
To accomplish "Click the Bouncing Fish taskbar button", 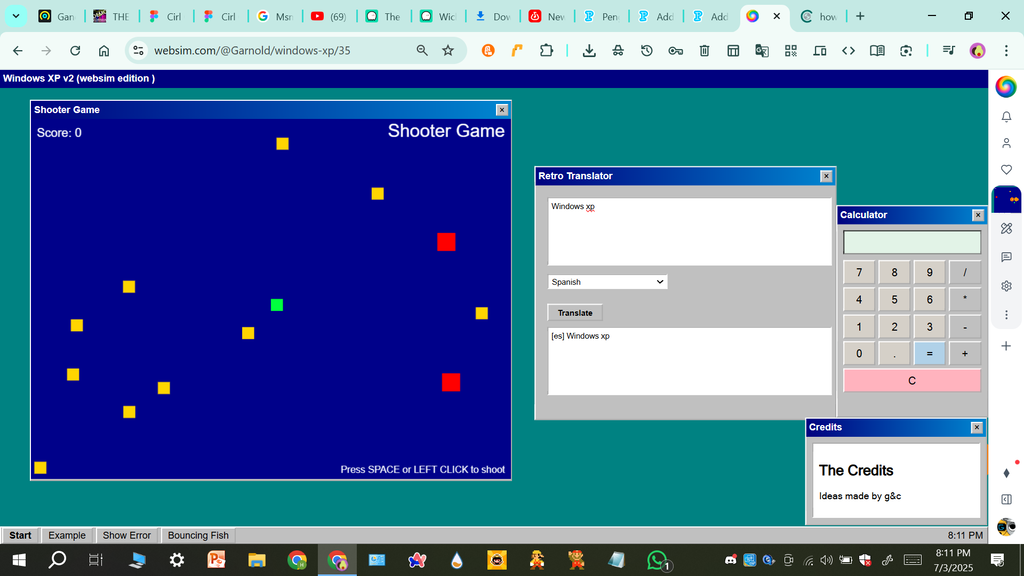I will (198, 535).
